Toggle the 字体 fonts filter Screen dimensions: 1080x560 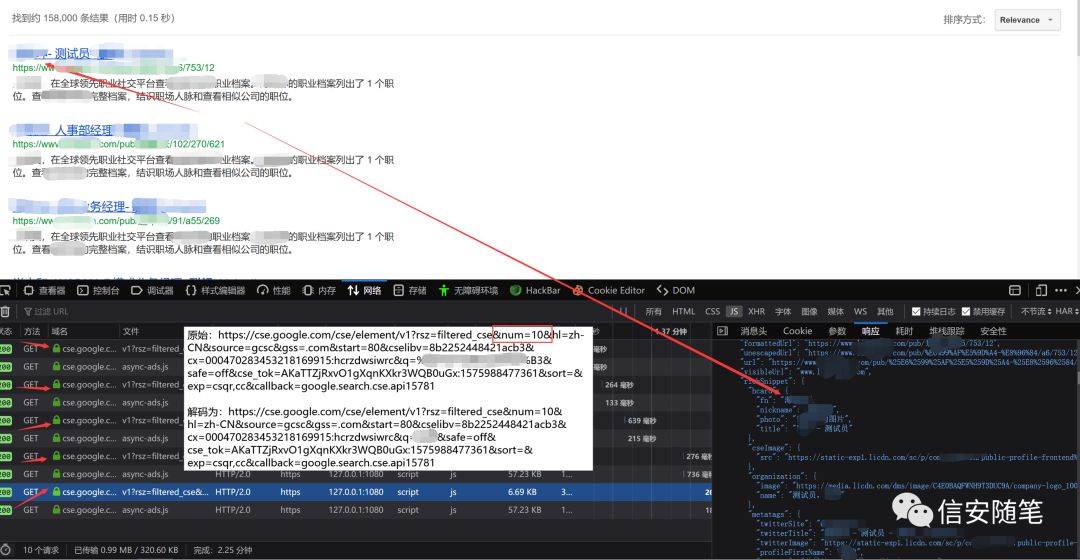click(783, 311)
